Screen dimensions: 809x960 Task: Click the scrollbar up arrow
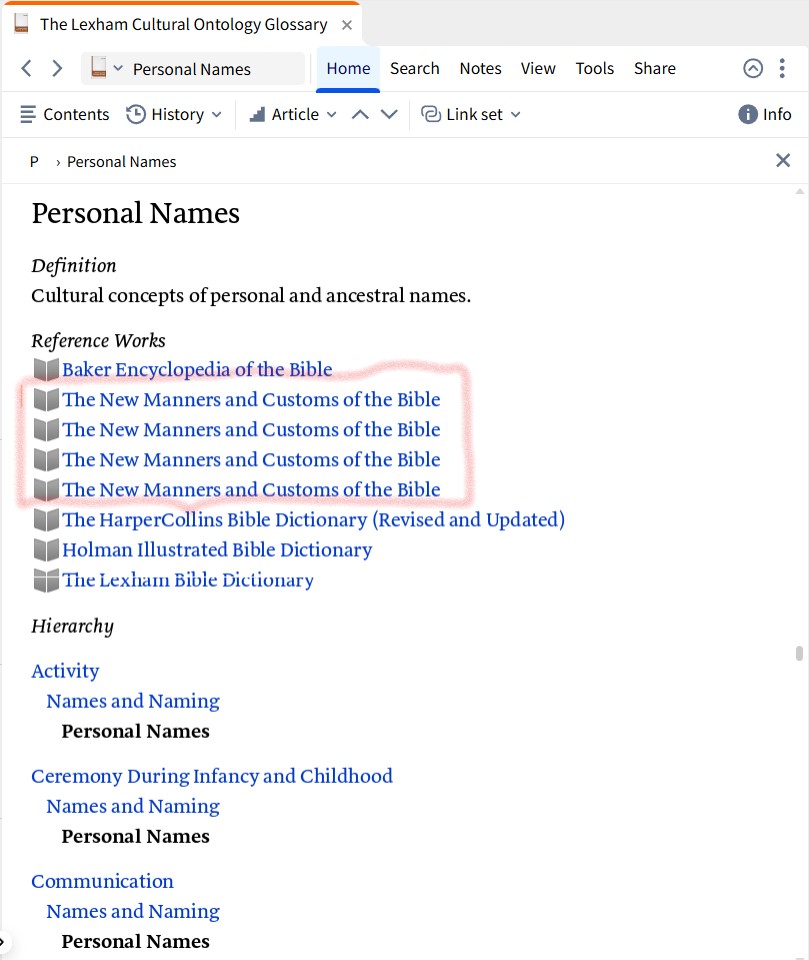799,192
